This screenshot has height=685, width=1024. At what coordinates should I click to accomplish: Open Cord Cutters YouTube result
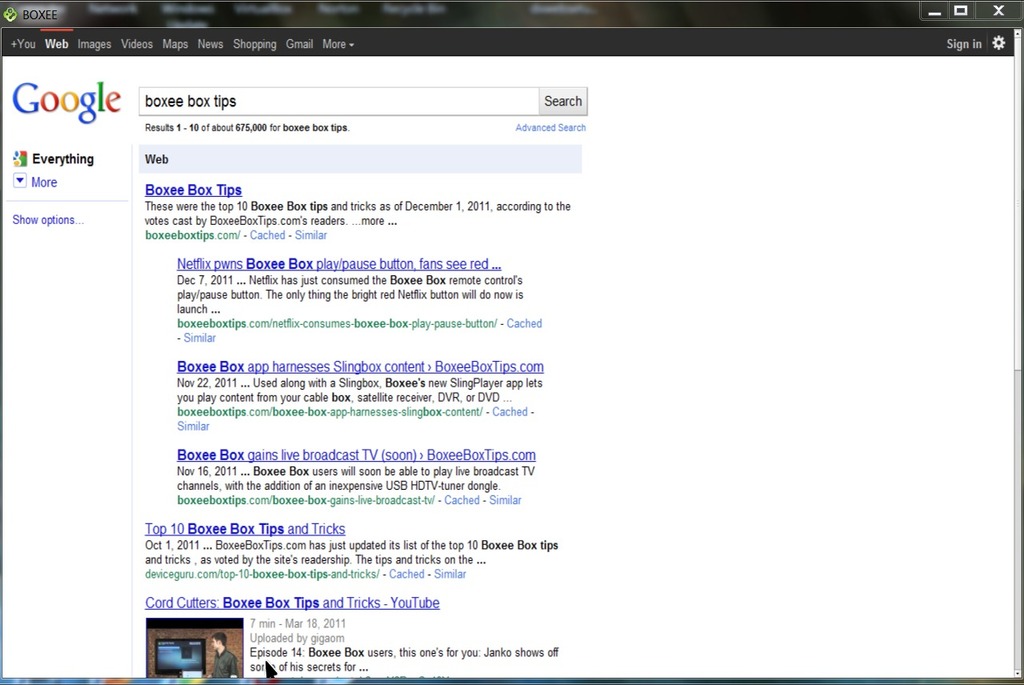tap(293, 603)
